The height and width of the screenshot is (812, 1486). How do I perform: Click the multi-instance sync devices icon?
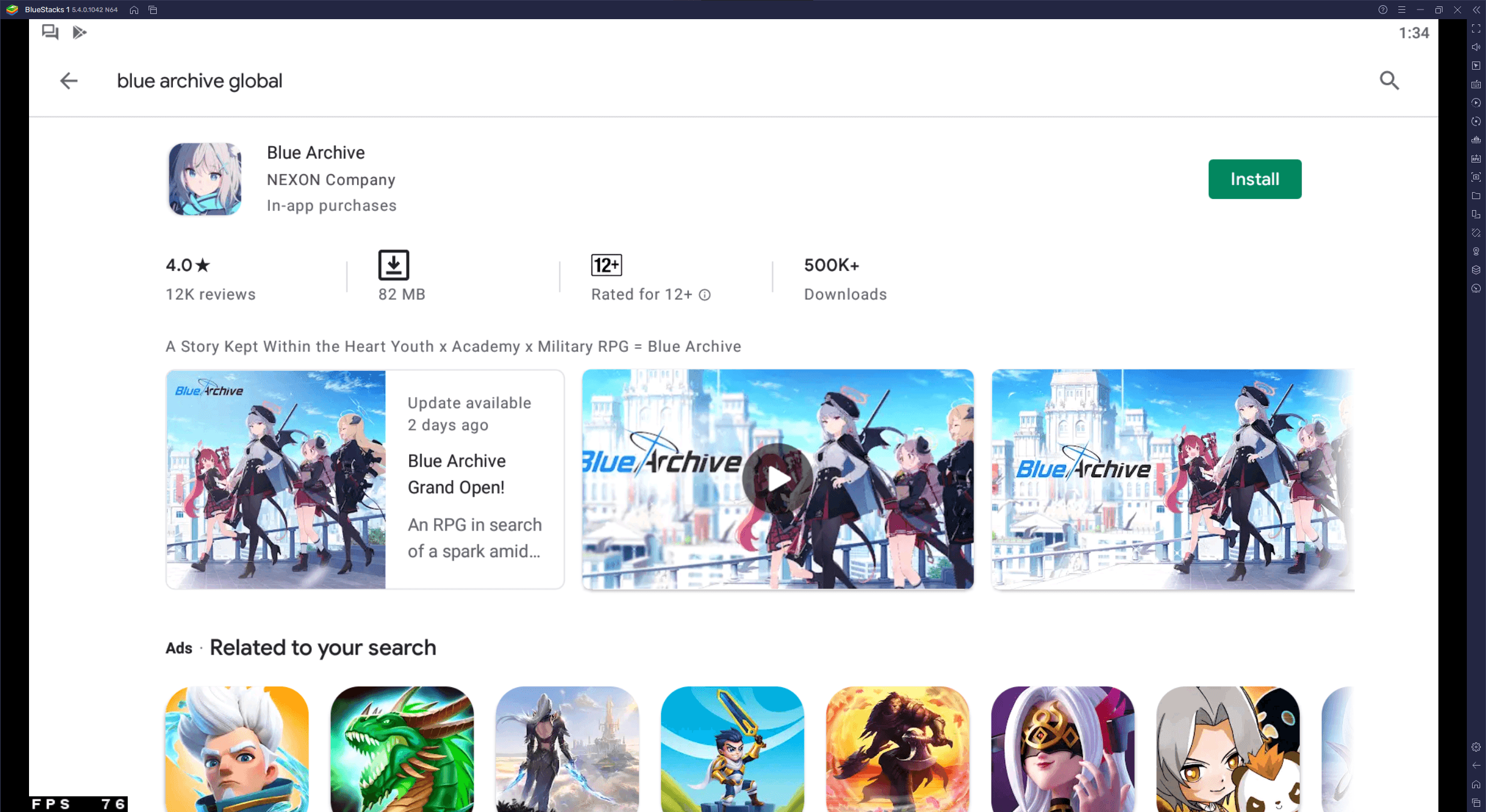(x=1476, y=214)
